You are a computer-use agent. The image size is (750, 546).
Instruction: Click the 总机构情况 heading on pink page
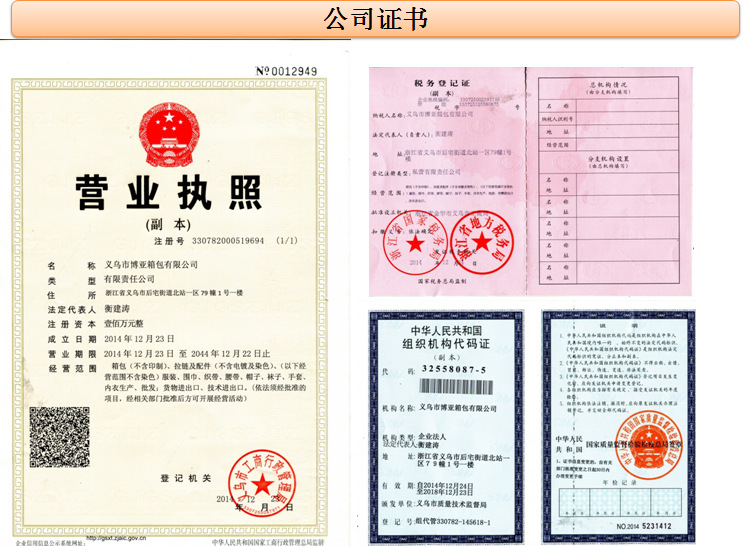click(x=608, y=85)
